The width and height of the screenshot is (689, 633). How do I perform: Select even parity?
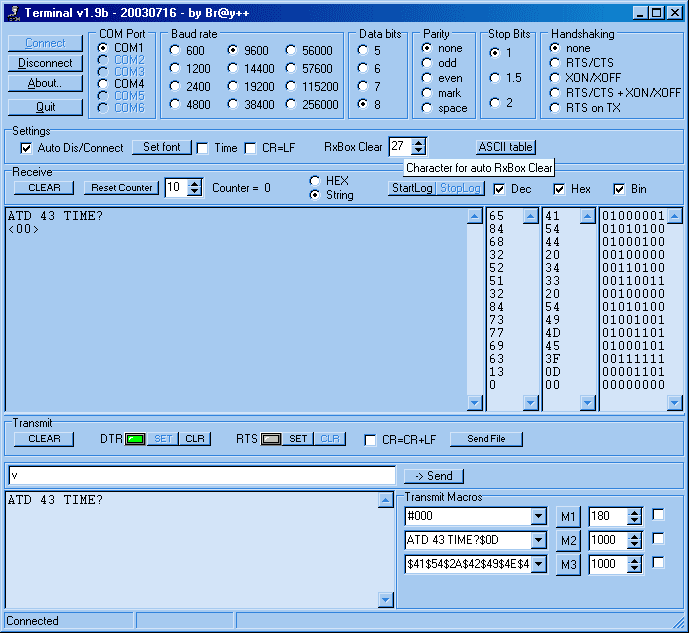click(x=442, y=78)
